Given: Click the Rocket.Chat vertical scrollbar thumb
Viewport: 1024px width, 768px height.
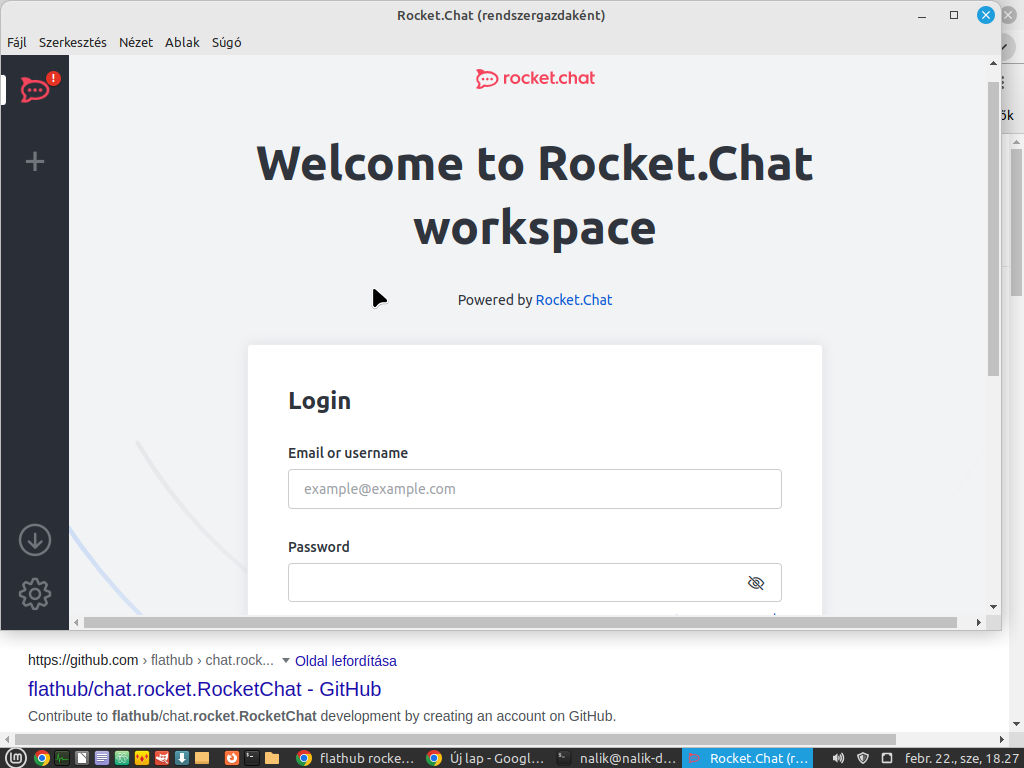Looking at the screenshot, I should click(993, 229).
